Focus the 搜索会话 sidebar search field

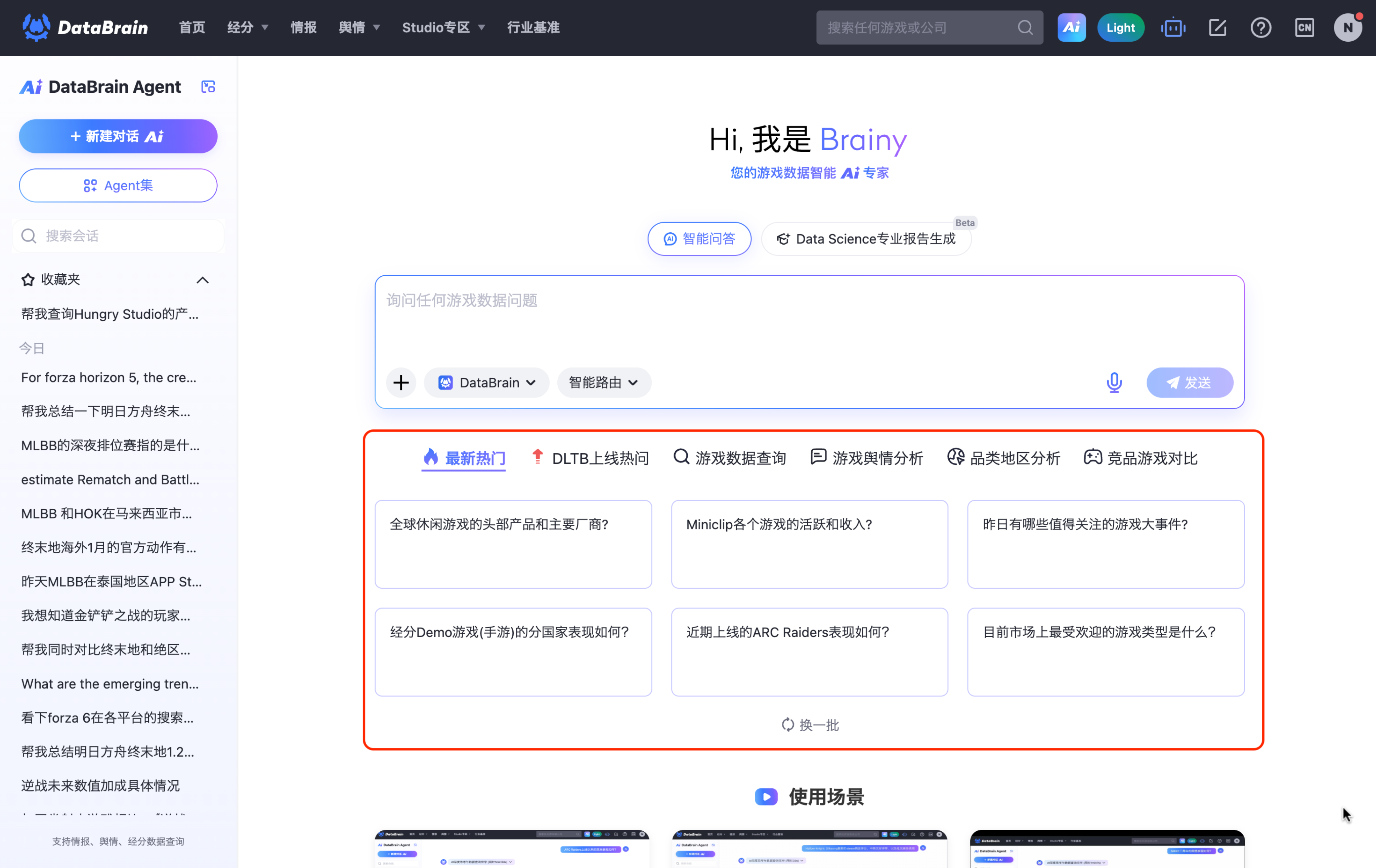point(118,236)
